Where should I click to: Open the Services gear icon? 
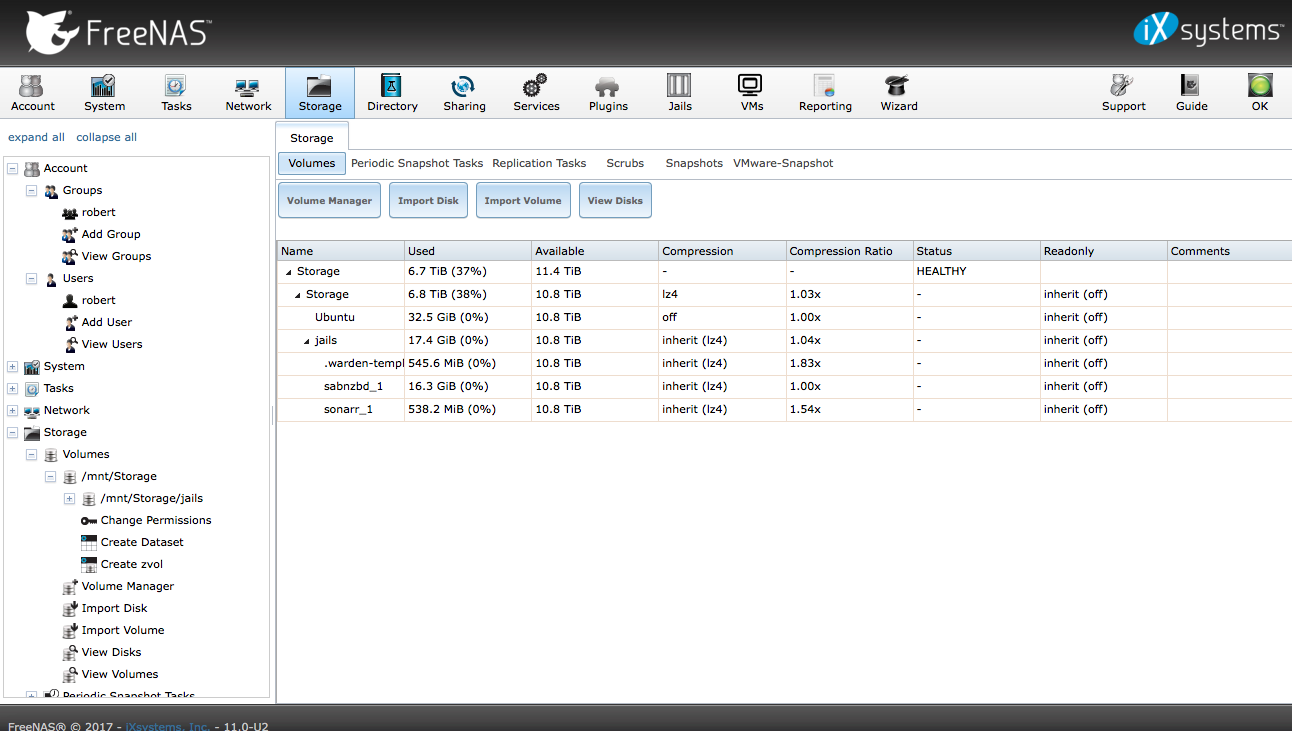(x=536, y=86)
